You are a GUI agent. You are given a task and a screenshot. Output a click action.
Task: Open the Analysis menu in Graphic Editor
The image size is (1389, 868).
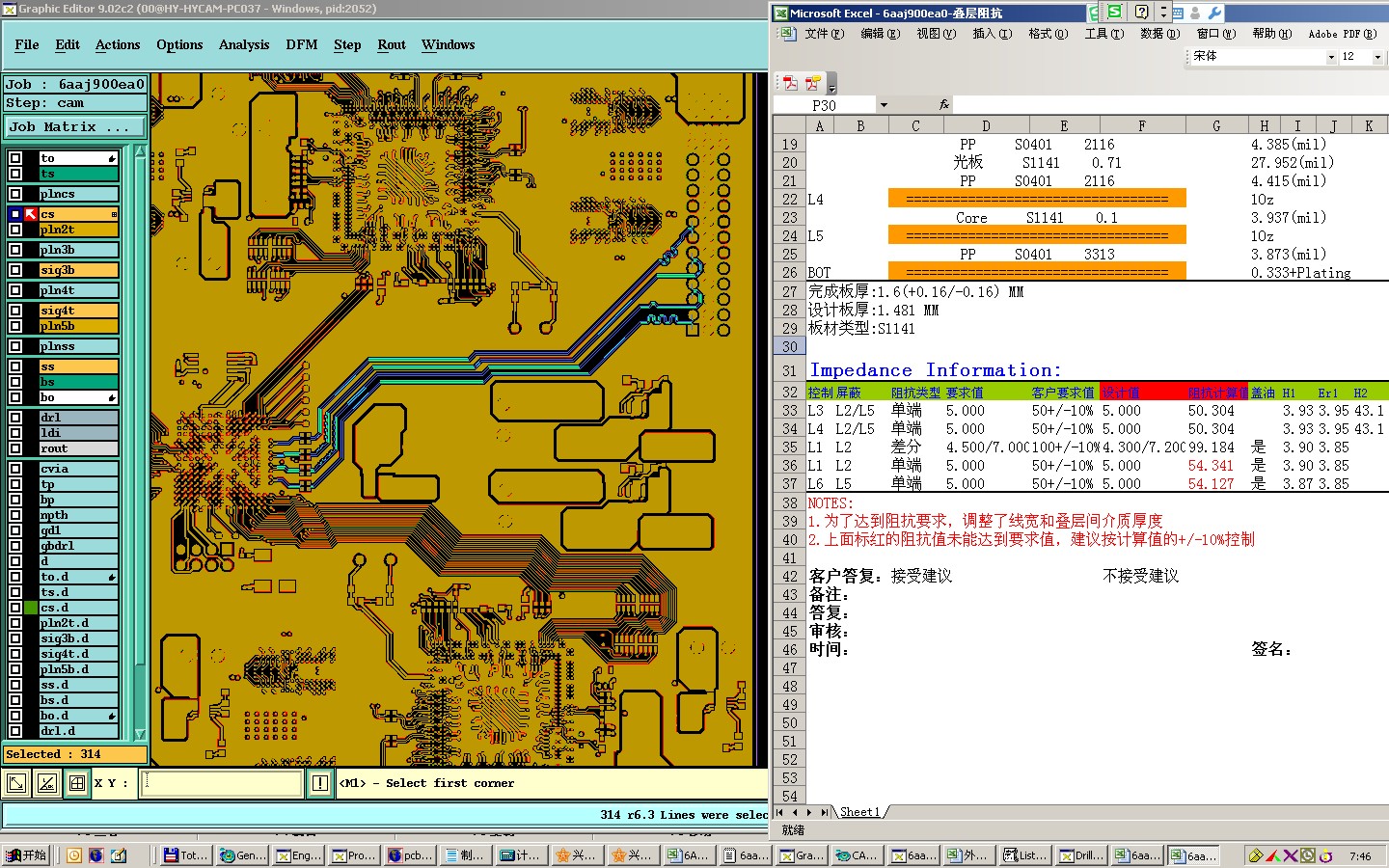[x=244, y=44]
